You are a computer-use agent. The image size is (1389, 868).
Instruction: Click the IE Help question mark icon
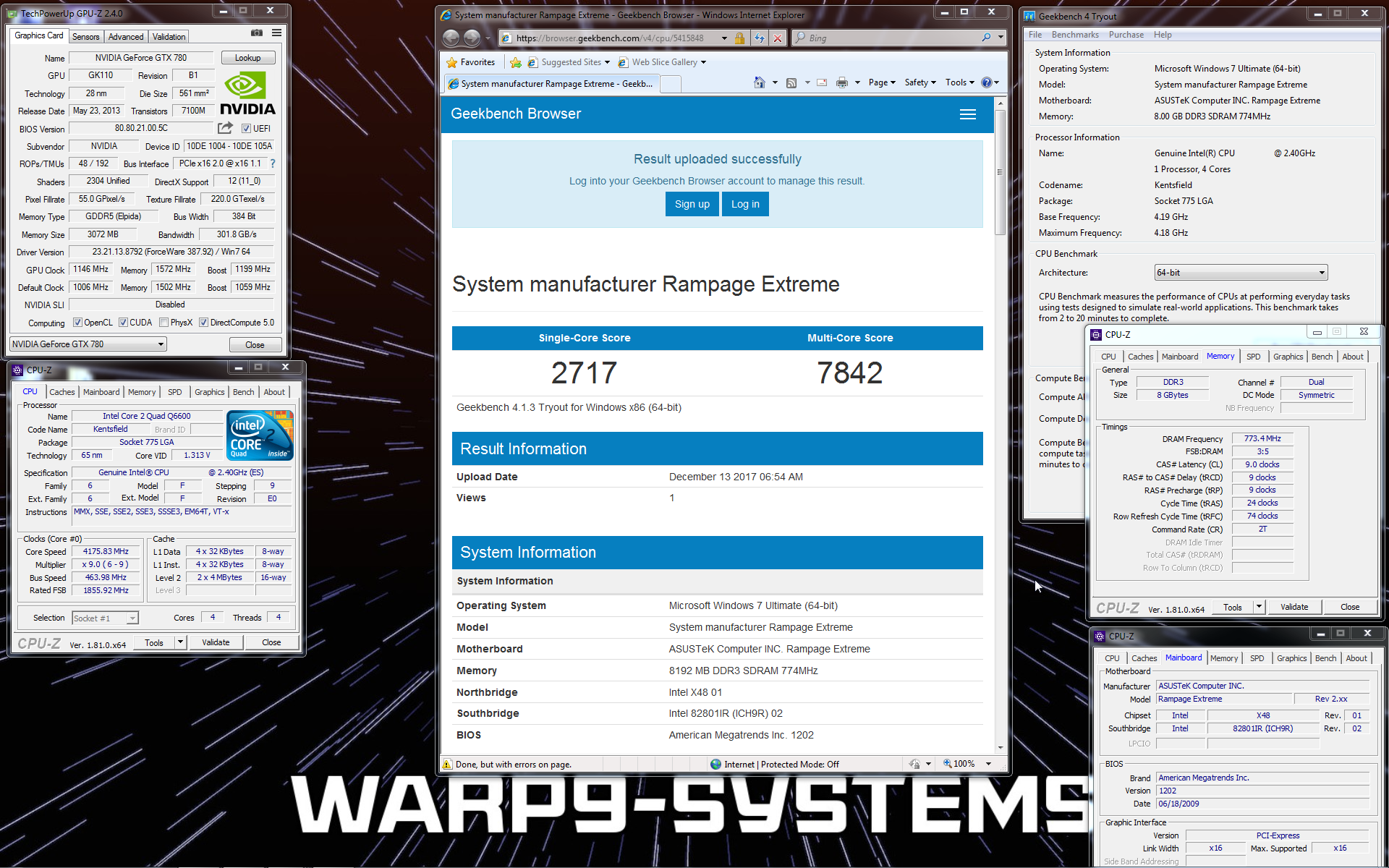coord(986,82)
